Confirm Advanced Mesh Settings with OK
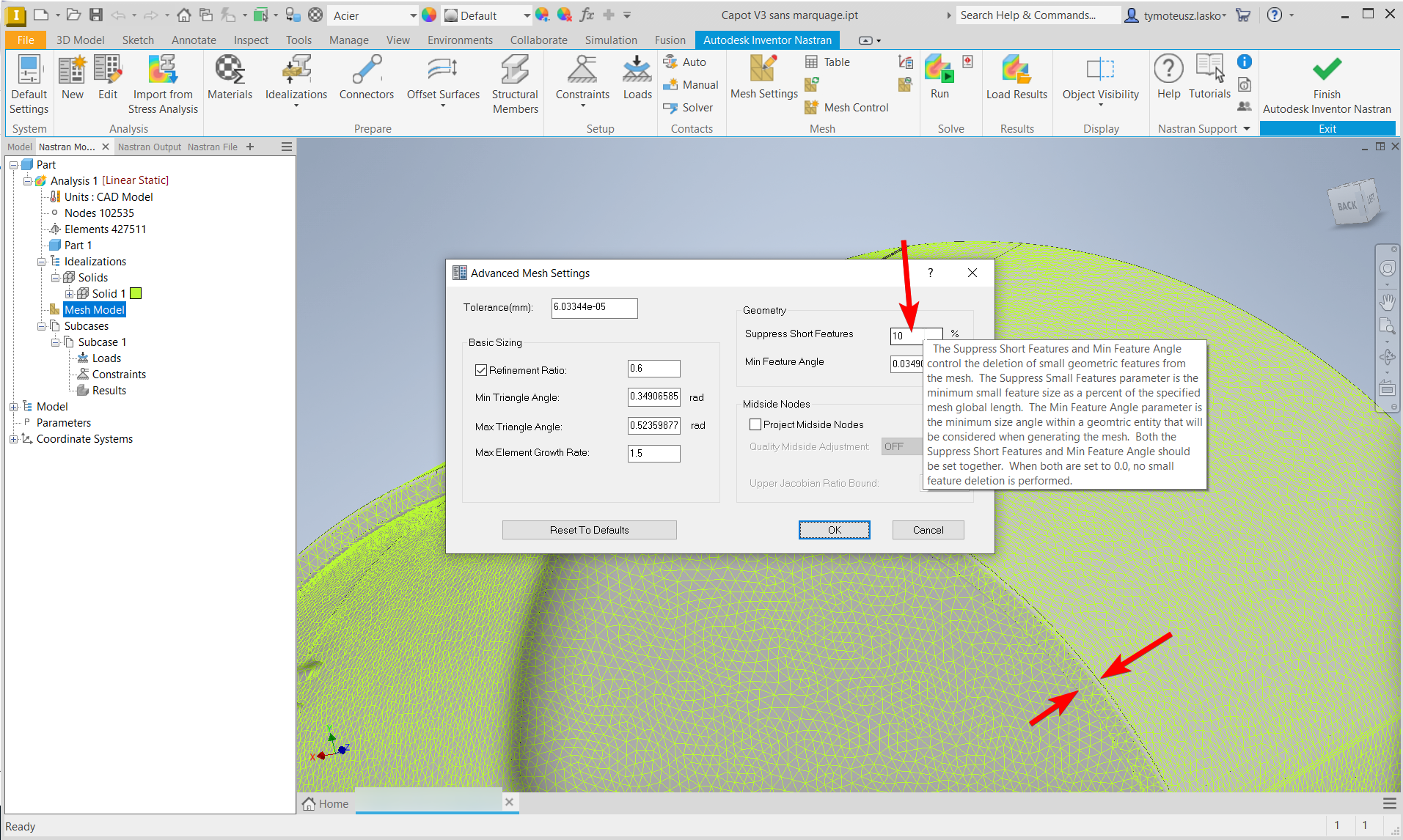Image resolution: width=1403 pixels, height=840 pixels. coord(834,530)
